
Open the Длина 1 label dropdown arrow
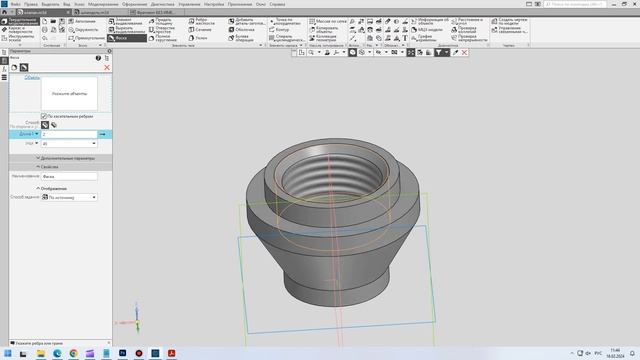(x=37, y=134)
